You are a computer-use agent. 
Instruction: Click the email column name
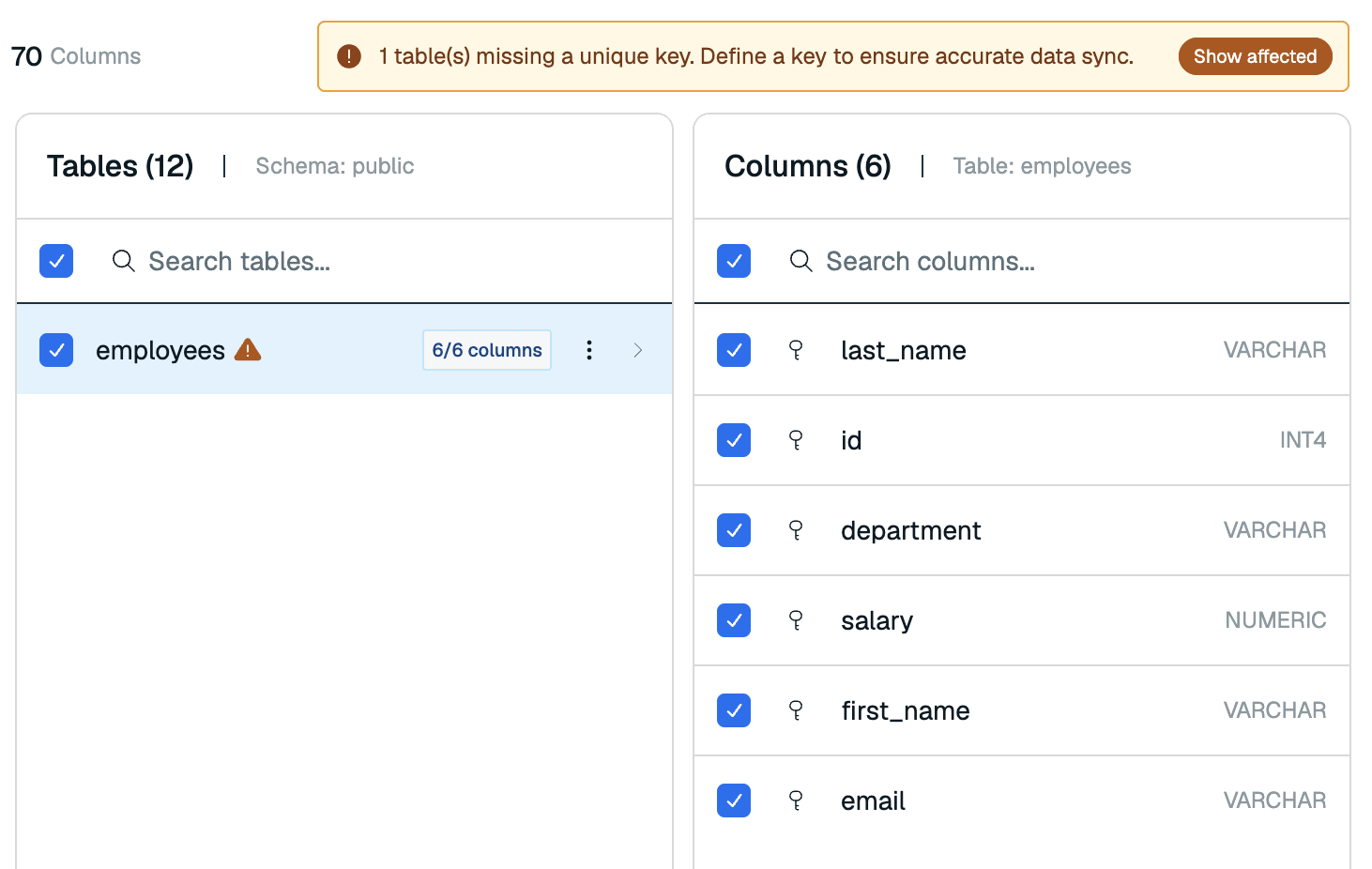[x=873, y=800]
